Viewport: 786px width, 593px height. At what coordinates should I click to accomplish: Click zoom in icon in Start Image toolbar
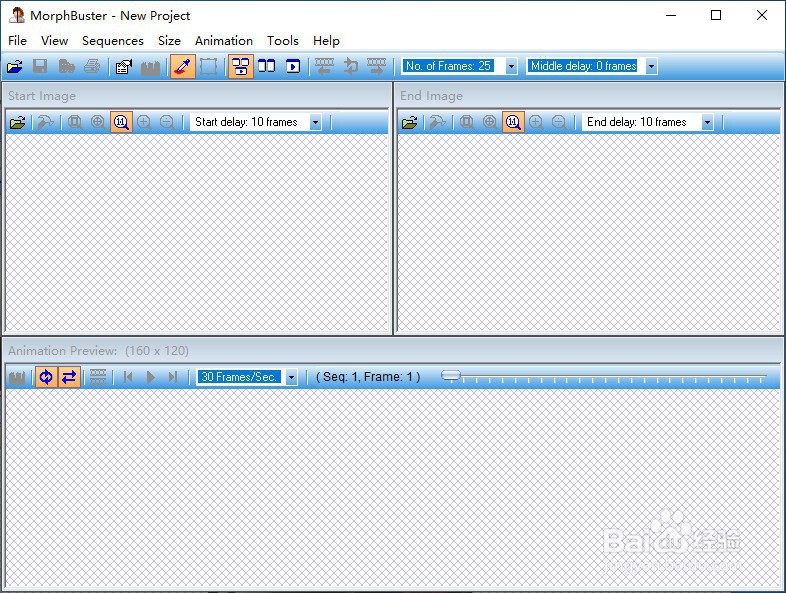pos(144,122)
